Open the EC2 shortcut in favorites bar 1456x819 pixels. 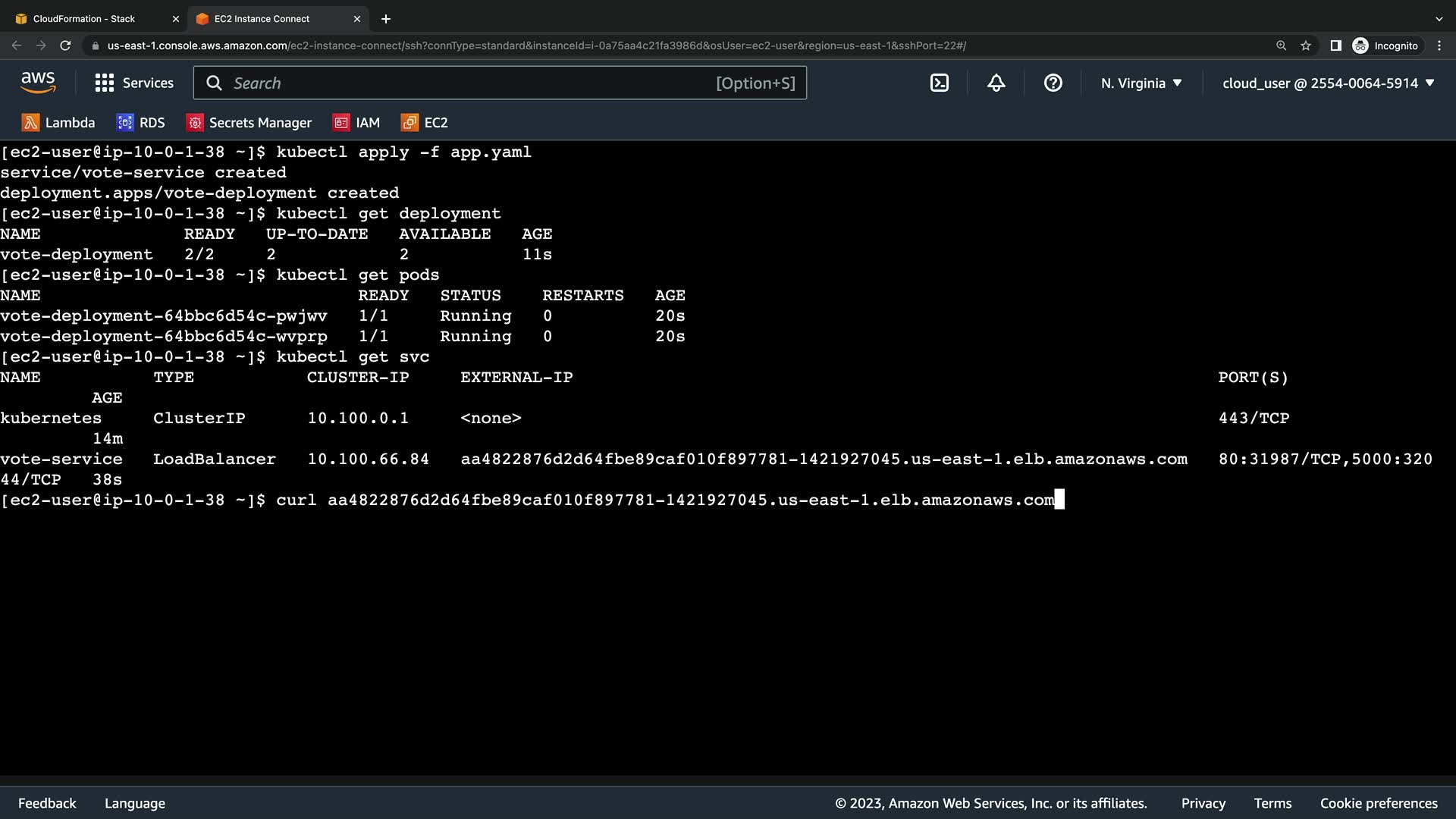coord(425,123)
